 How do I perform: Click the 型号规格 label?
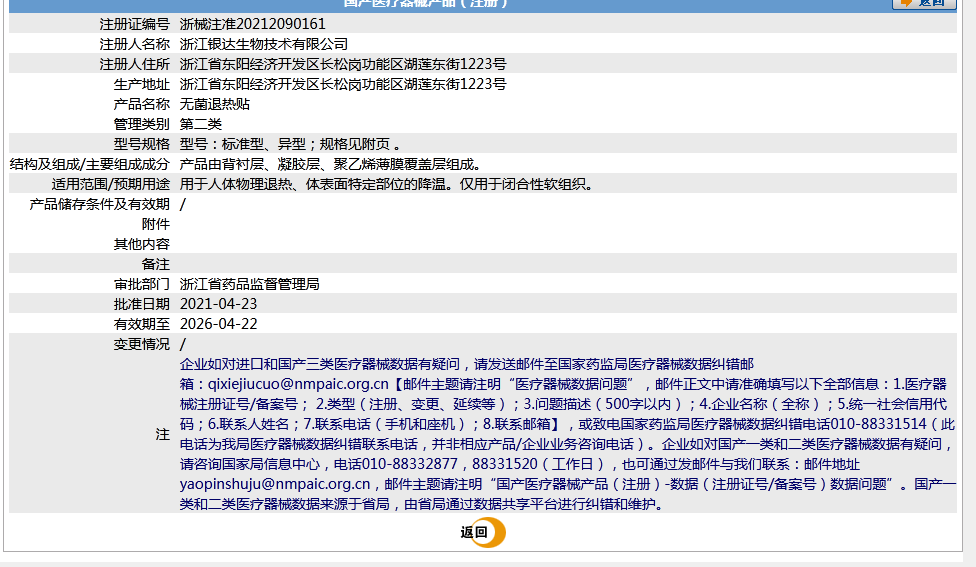click(141, 144)
